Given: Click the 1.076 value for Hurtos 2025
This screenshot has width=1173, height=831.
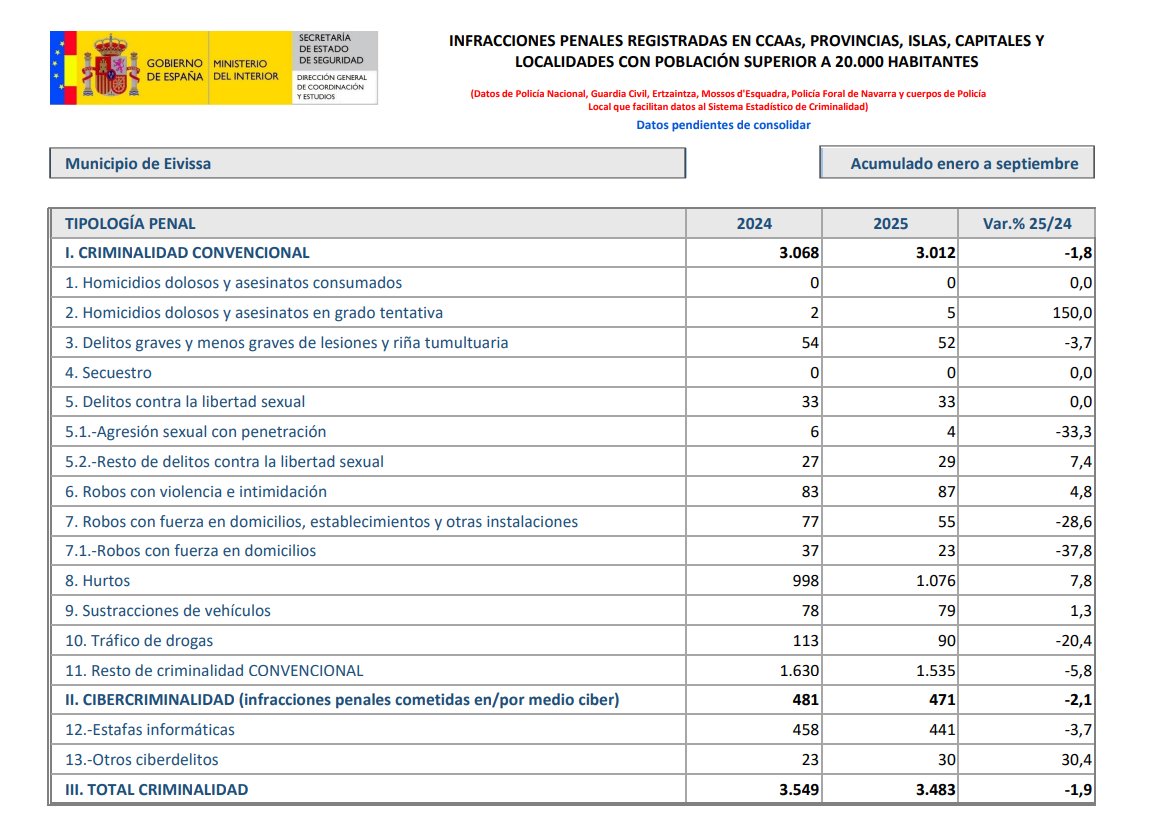Looking at the screenshot, I should 935,581.
